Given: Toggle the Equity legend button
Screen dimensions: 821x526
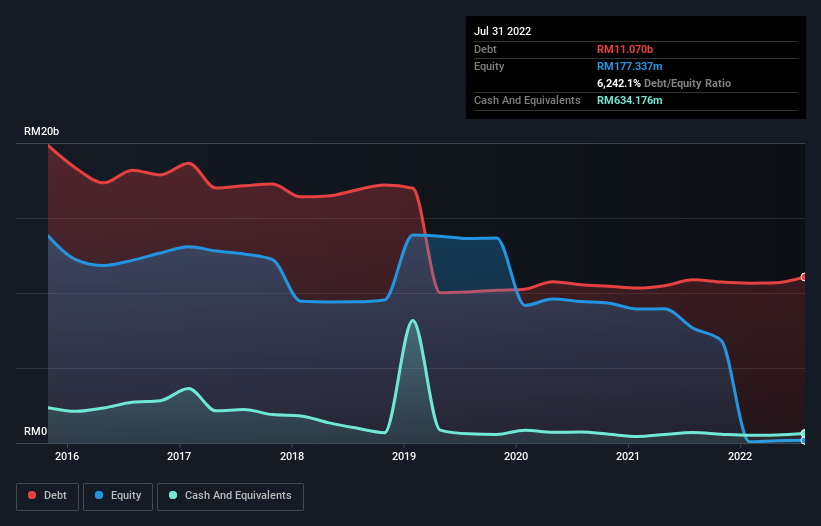Looking at the screenshot, I should pos(118,496).
